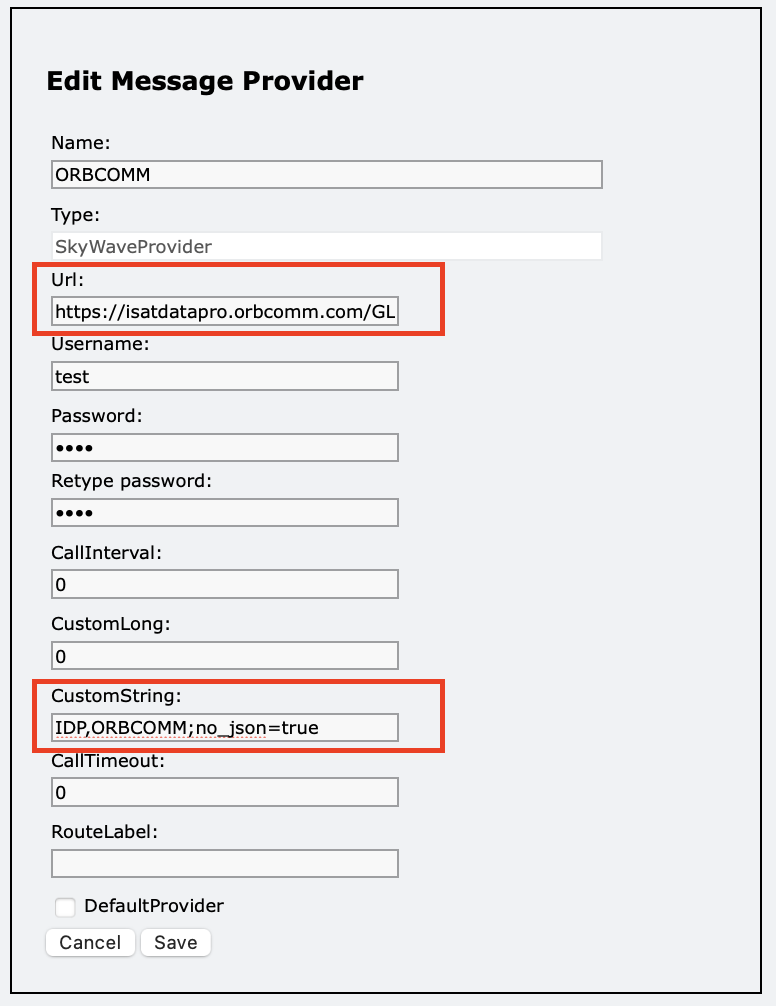Click into the Retype password field
This screenshot has height=1006, width=776.
pos(224,513)
